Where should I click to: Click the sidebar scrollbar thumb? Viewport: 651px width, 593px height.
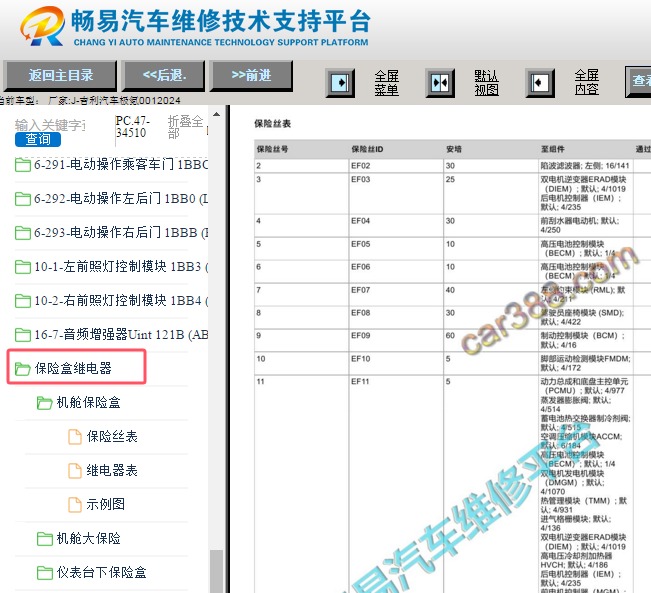pos(216,571)
